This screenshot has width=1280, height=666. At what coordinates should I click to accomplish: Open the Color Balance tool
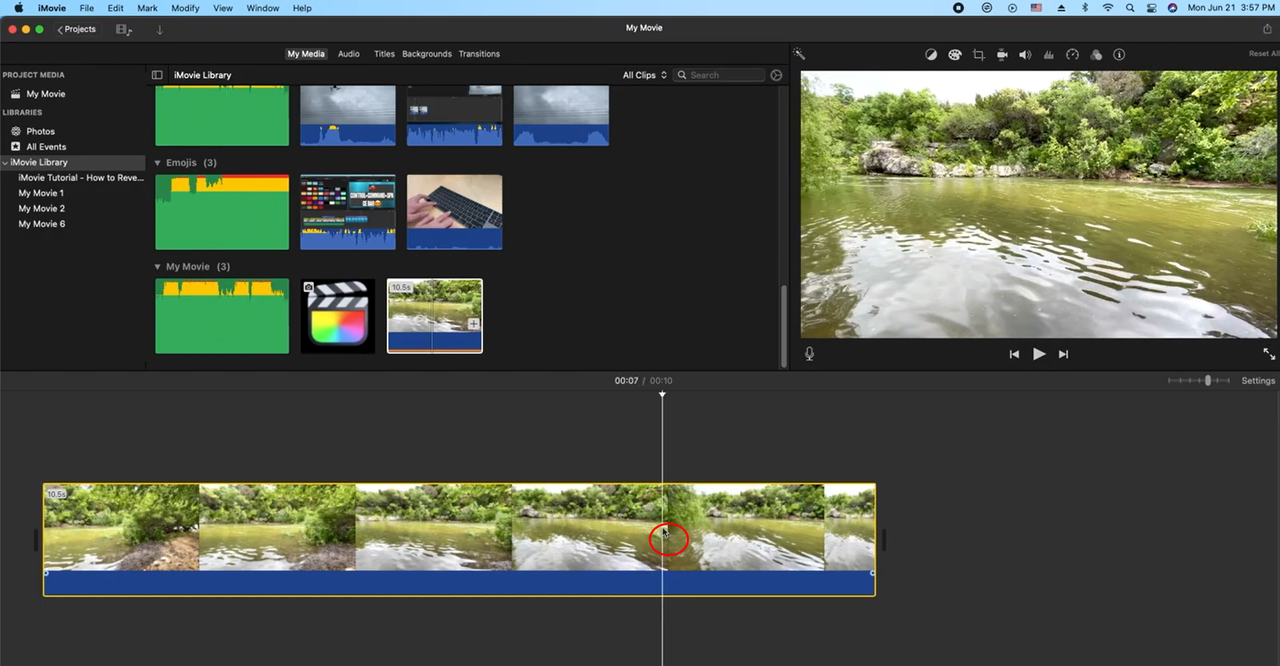pos(931,55)
